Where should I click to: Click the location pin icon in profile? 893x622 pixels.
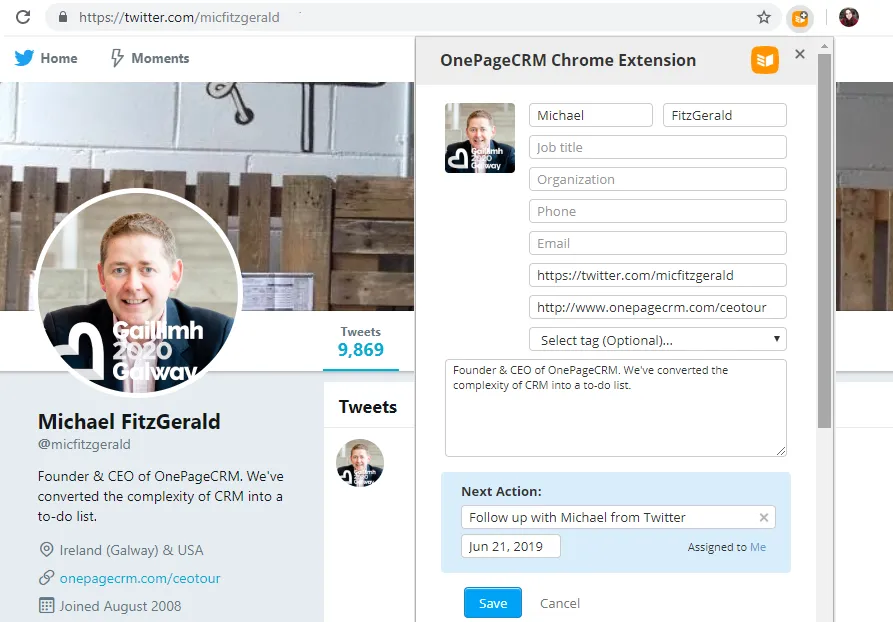[x=46, y=550]
